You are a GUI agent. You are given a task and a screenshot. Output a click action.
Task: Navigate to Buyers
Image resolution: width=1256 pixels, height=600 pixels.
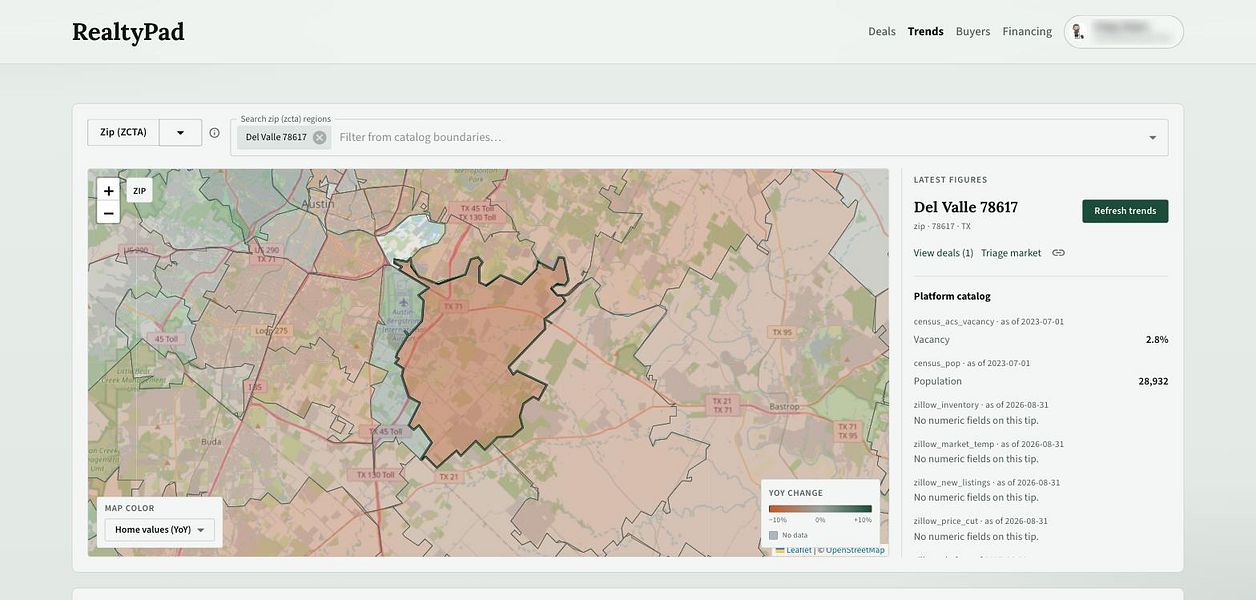973,32
